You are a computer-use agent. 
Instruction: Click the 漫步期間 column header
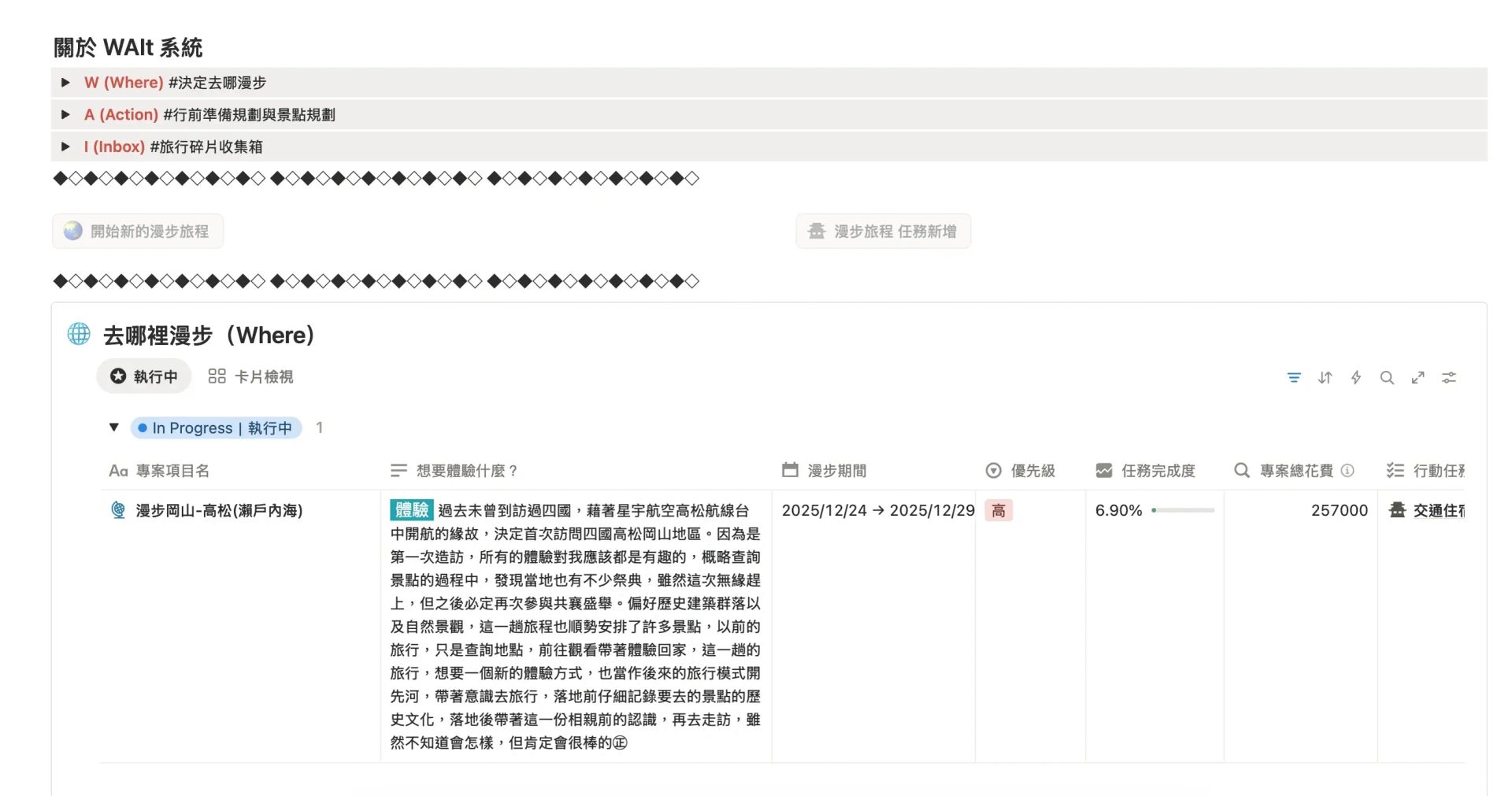tap(836, 471)
